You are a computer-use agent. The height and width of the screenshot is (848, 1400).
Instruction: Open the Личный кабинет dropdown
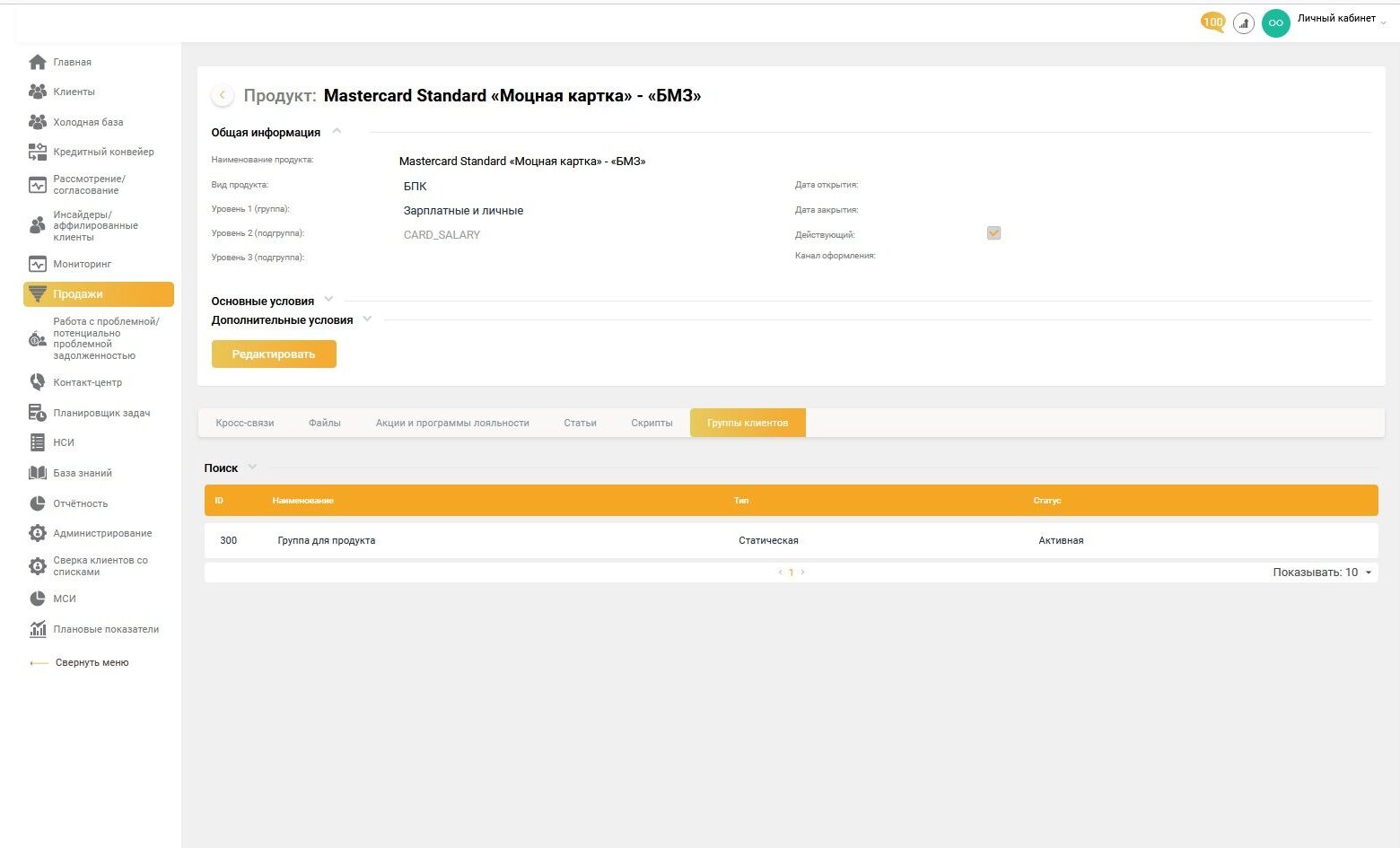[1341, 19]
